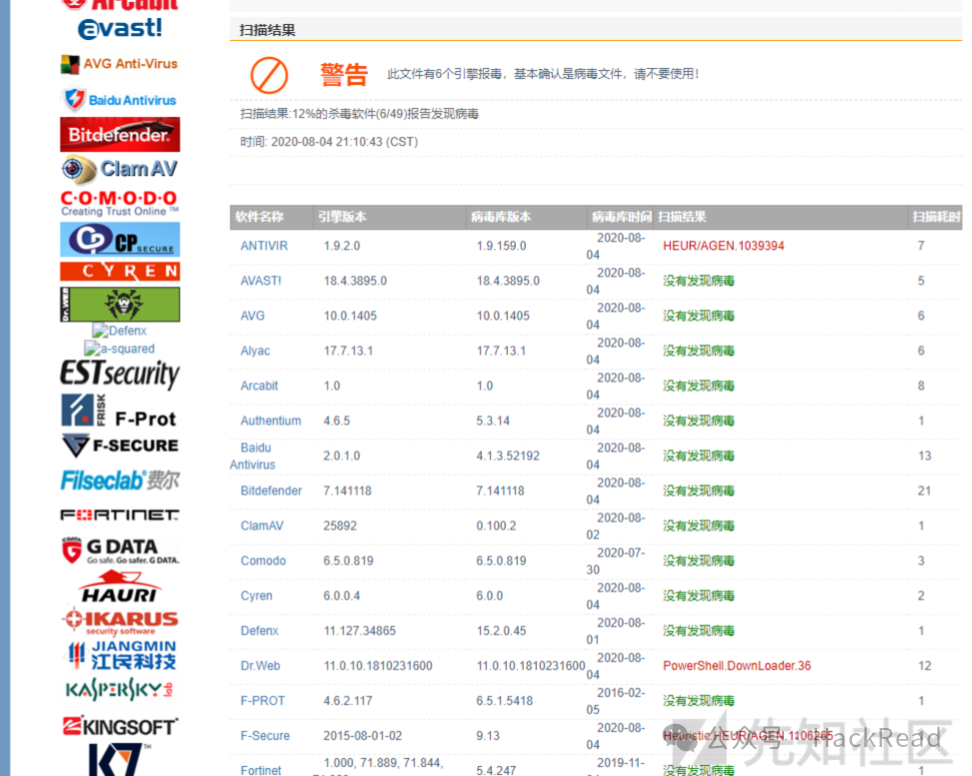Open the Authentium engine link
The width and height of the screenshot is (972, 776).
click(271, 421)
